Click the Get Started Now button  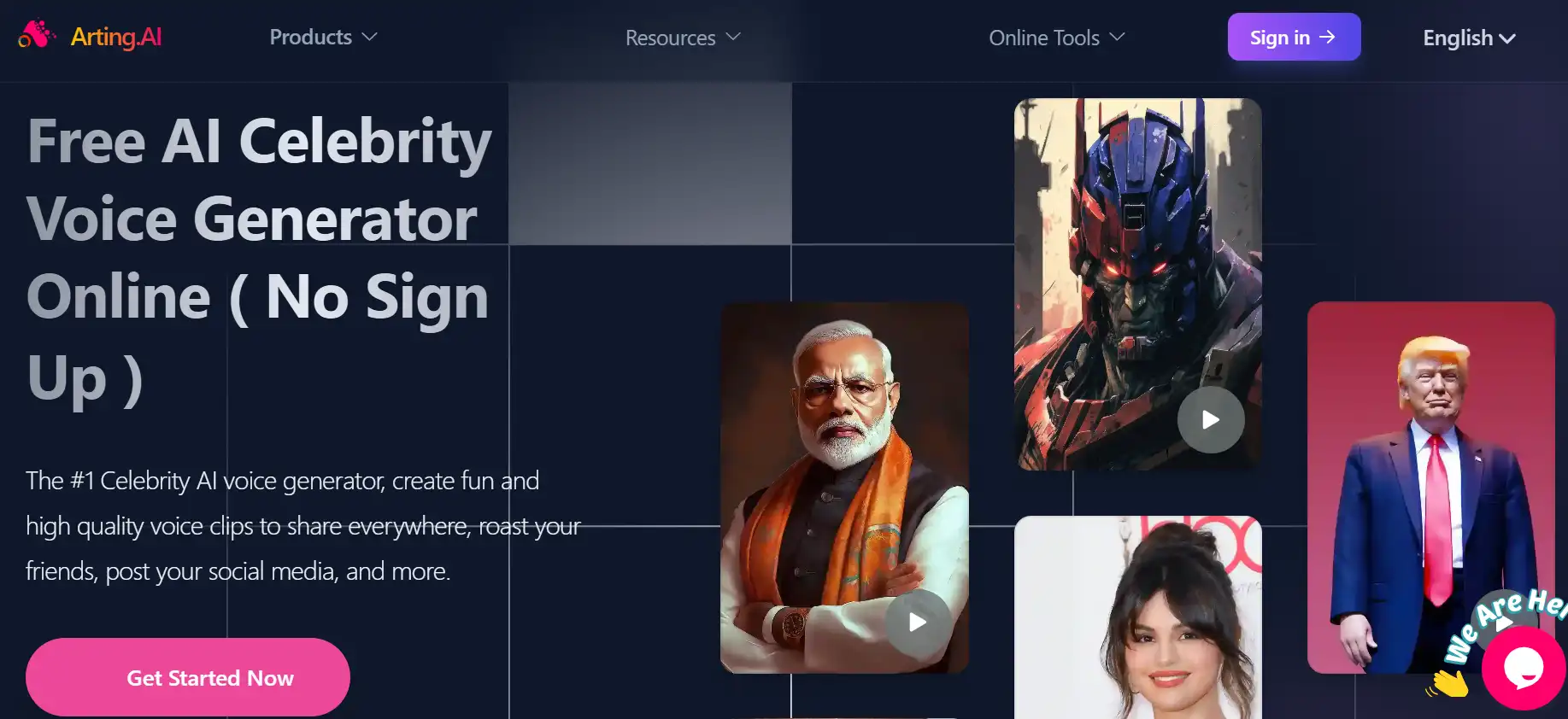[x=188, y=677]
